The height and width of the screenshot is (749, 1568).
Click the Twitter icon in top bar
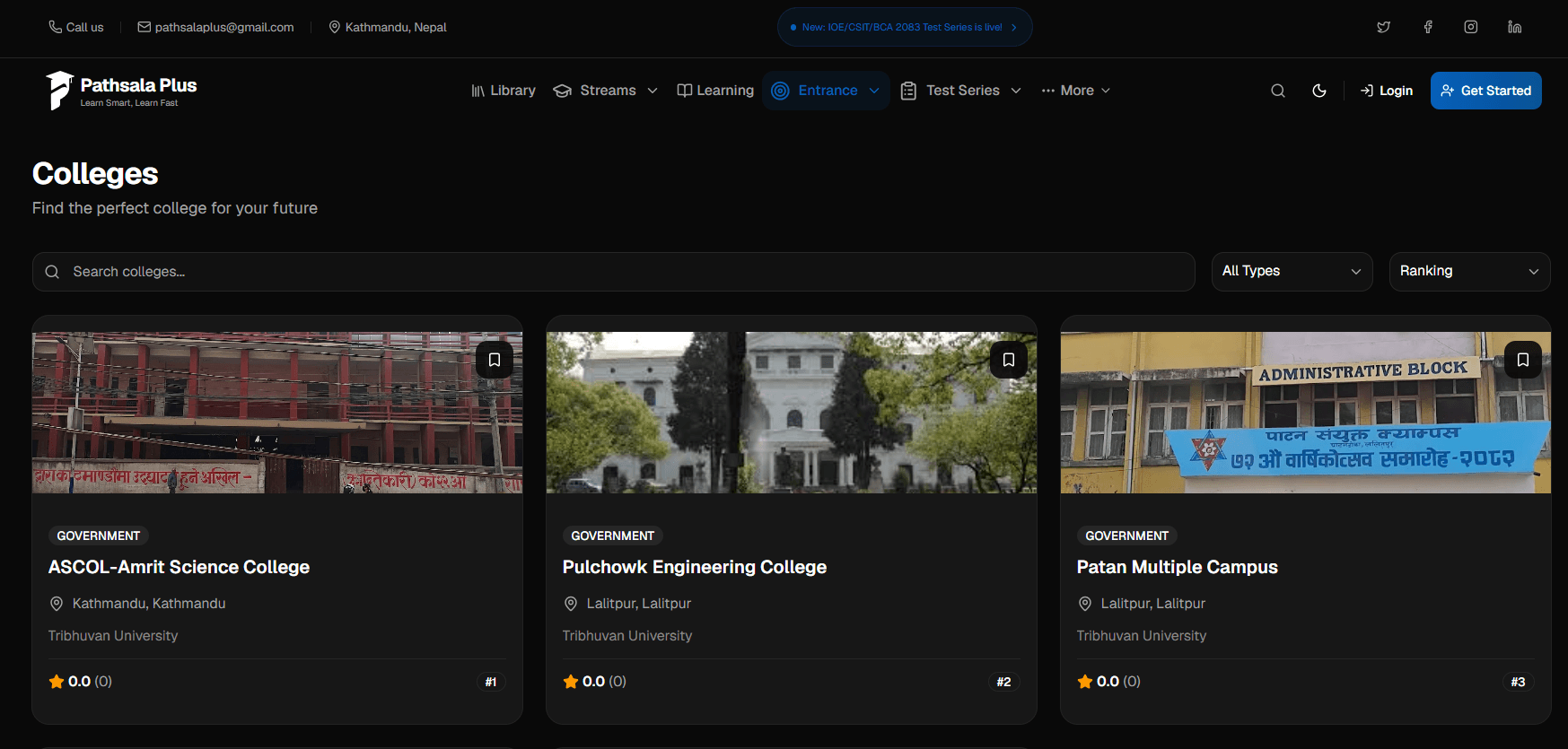click(x=1383, y=27)
